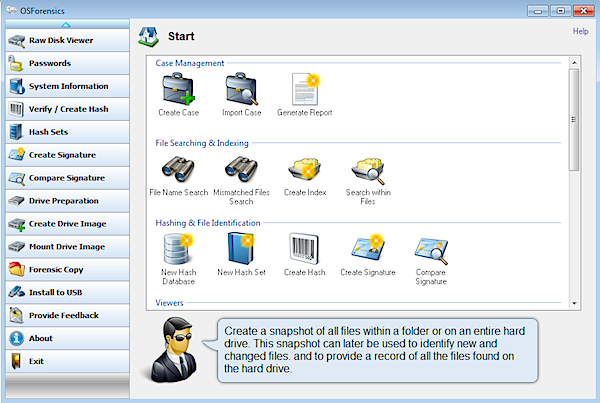Create a New Hash Database

coord(176,250)
